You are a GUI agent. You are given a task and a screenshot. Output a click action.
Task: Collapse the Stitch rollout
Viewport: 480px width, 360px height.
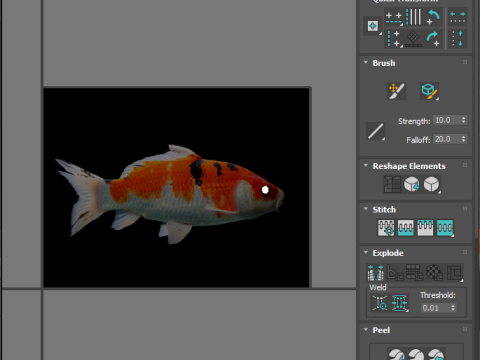coord(366,209)
